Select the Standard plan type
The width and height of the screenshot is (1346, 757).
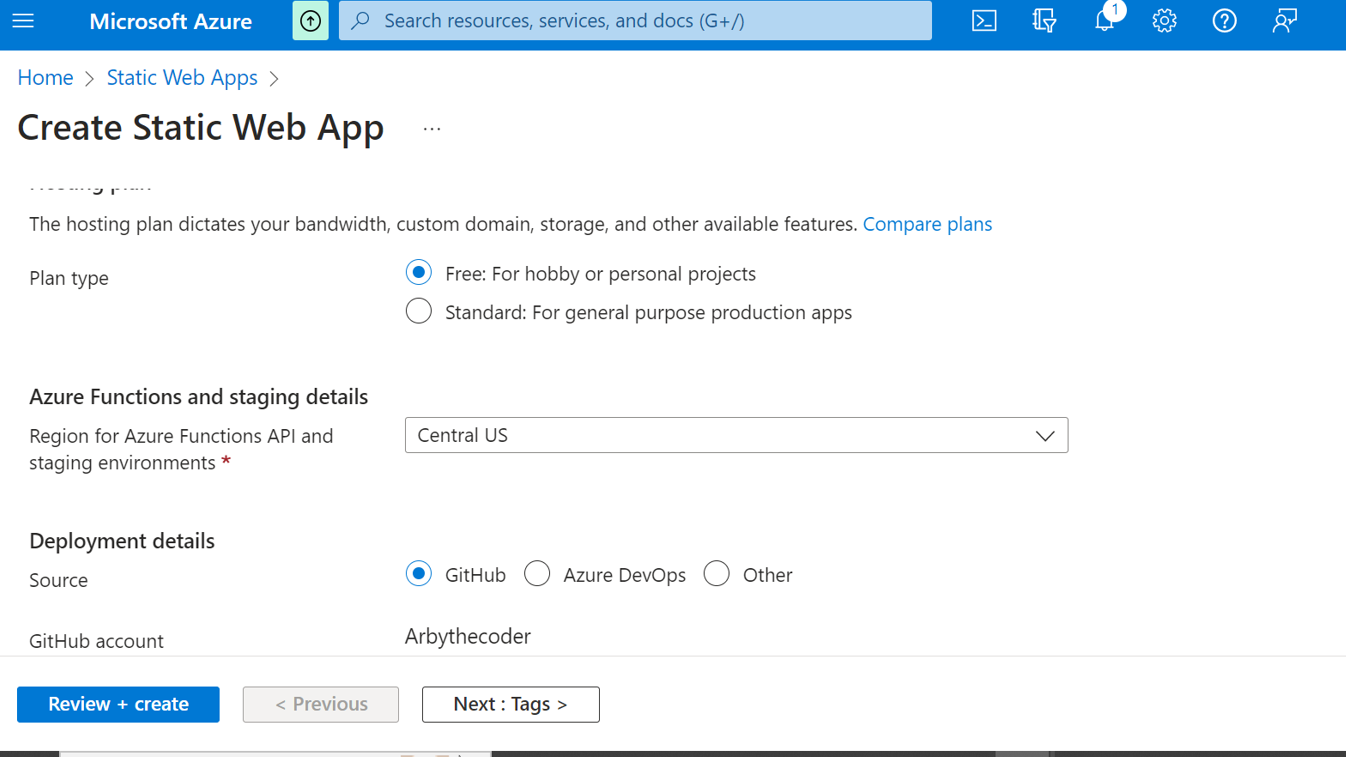click(x=419, y=312)
